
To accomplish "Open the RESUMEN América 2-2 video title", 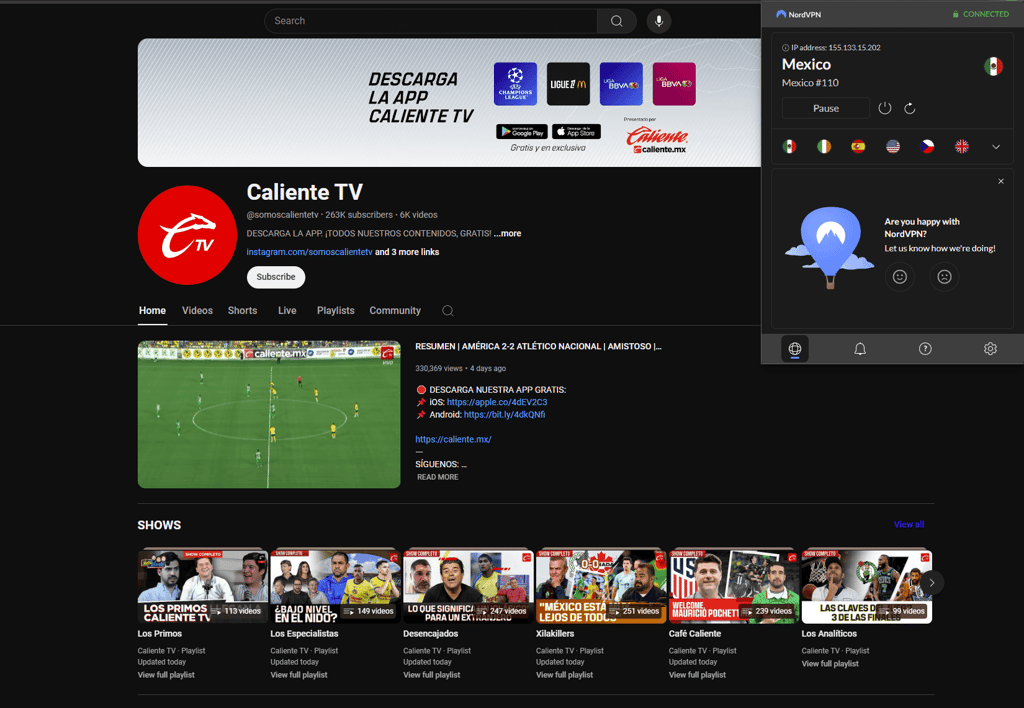I will [x=538, y=347].
